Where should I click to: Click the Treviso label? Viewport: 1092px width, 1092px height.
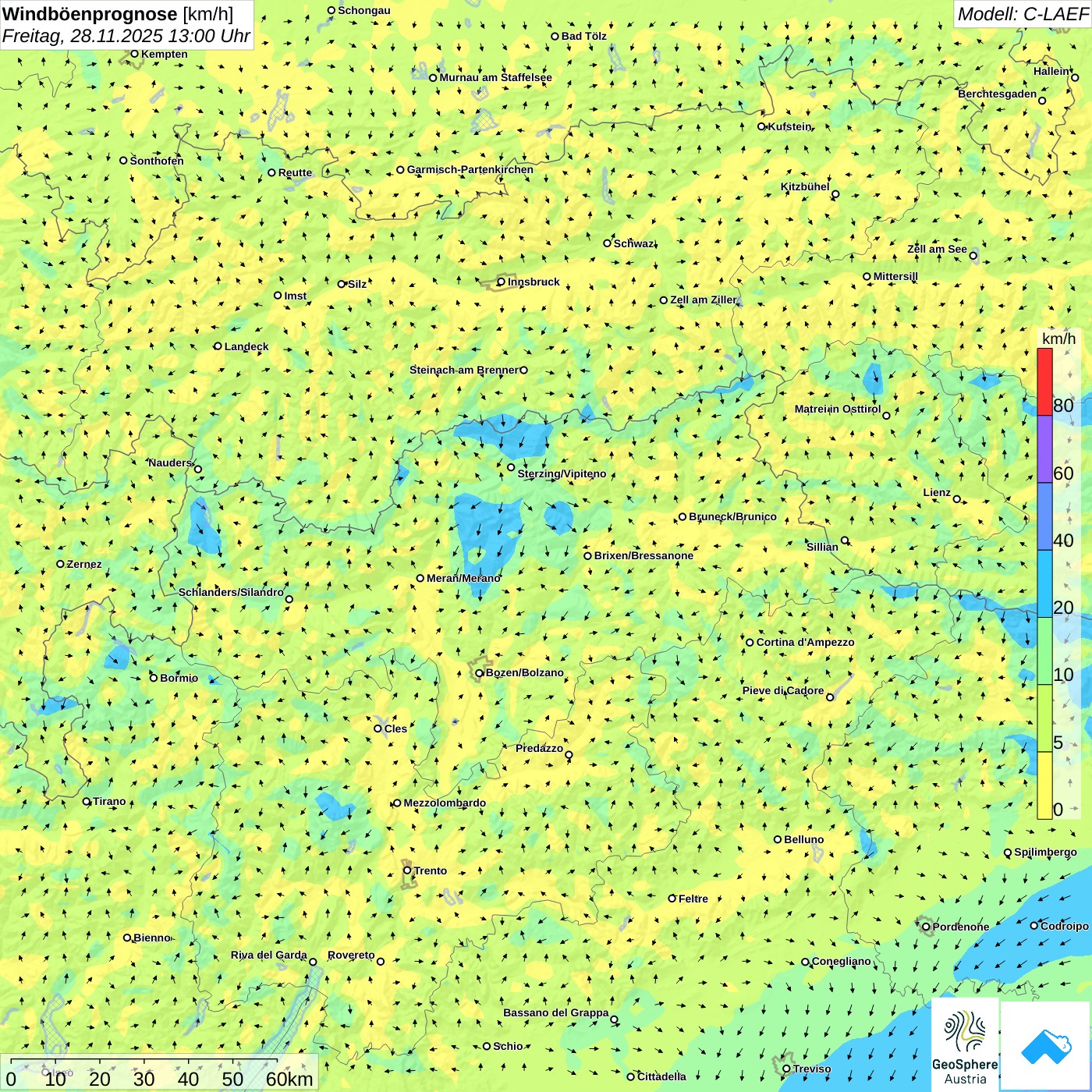point(812,1069)
